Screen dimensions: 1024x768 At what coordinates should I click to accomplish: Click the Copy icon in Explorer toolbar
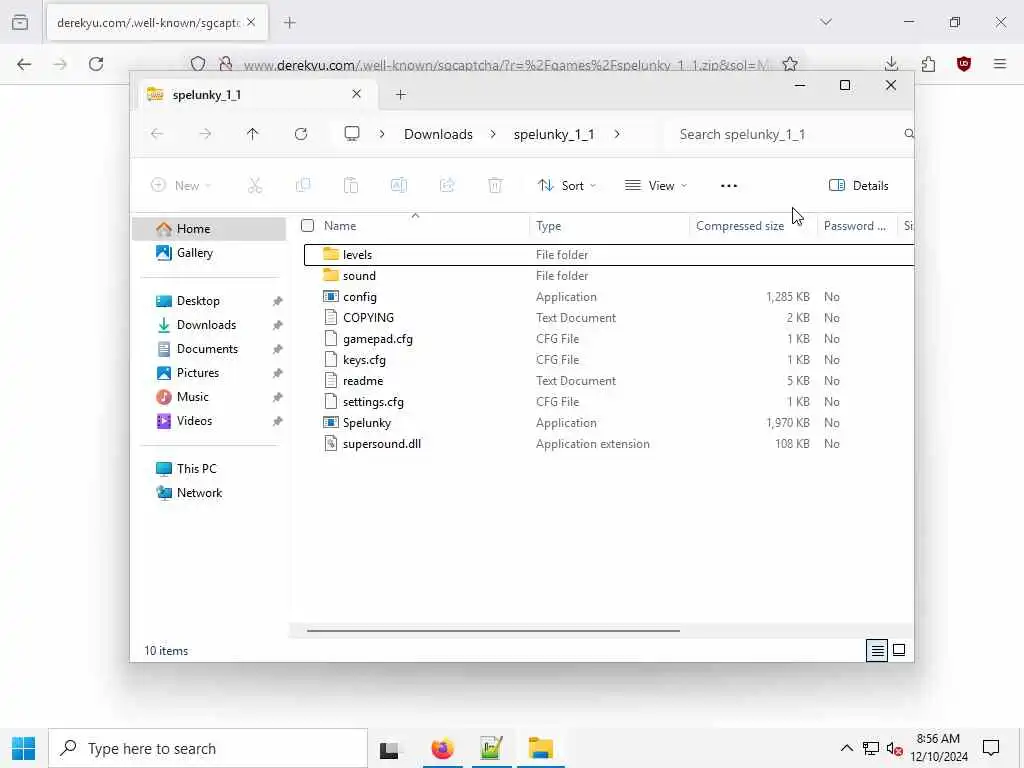[x=303, y=185]
